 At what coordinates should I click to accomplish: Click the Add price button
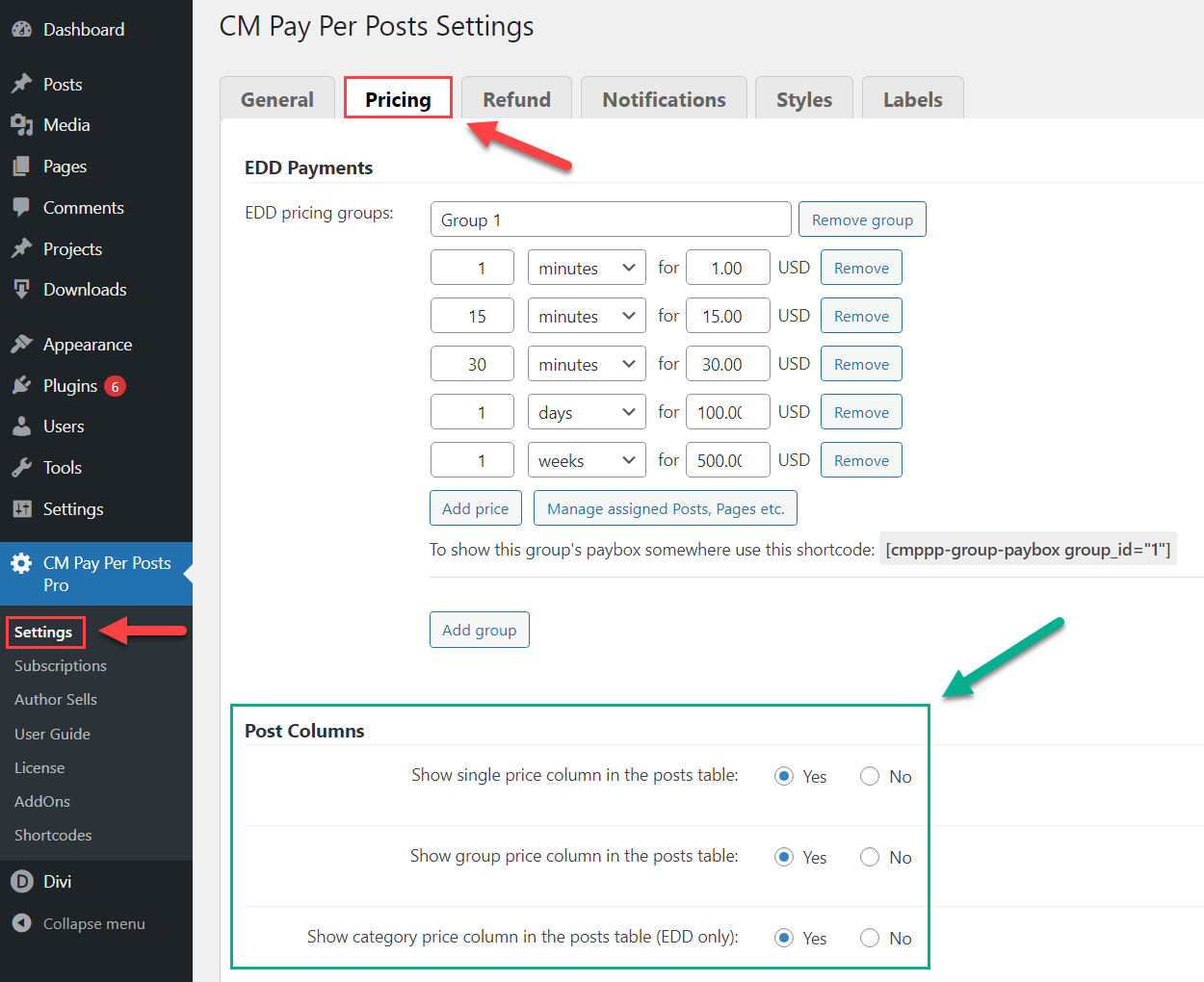tap(476, 508)
